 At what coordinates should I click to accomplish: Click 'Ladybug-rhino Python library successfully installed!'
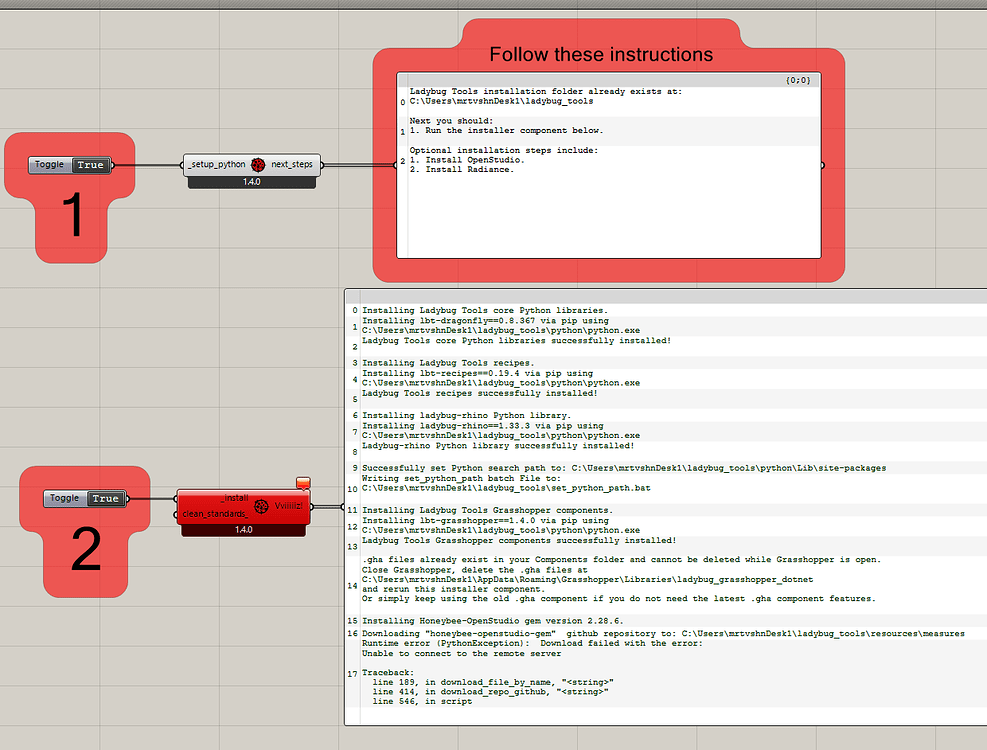tap(498, 446)
